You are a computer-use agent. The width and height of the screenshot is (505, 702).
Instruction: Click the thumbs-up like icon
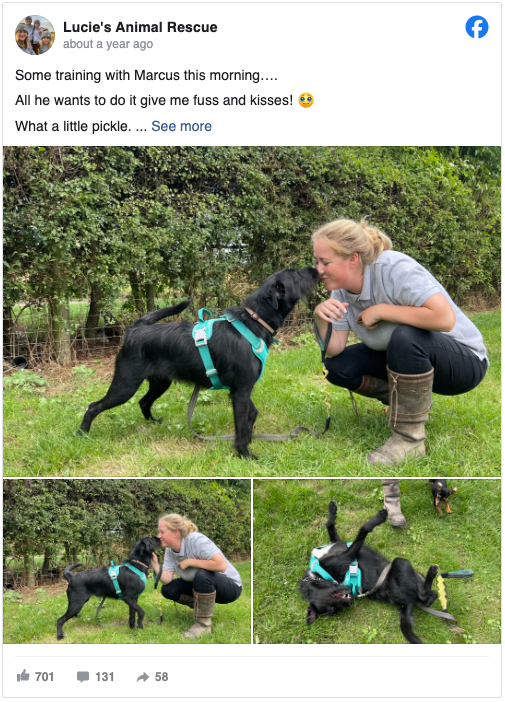23,676
